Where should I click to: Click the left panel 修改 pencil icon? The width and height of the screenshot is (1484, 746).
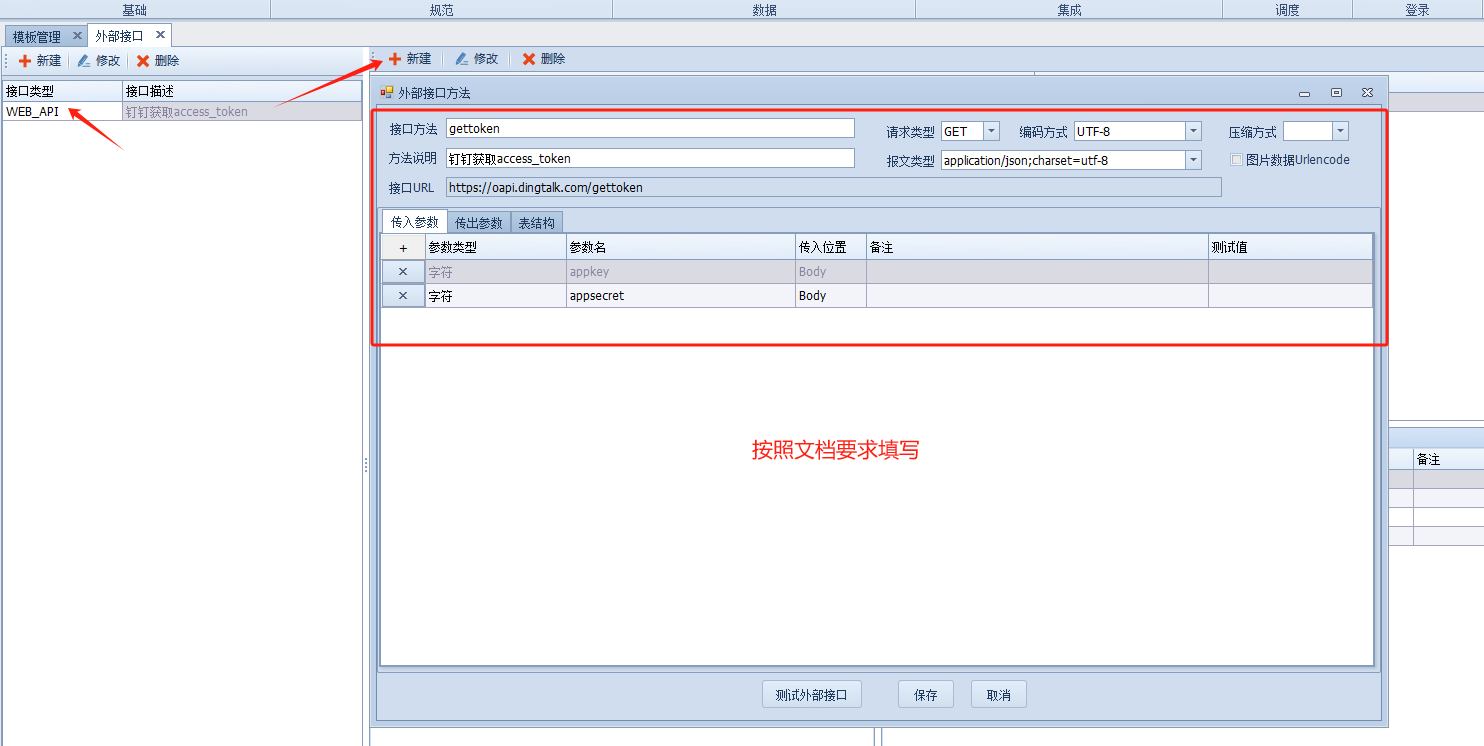(84, 61)
